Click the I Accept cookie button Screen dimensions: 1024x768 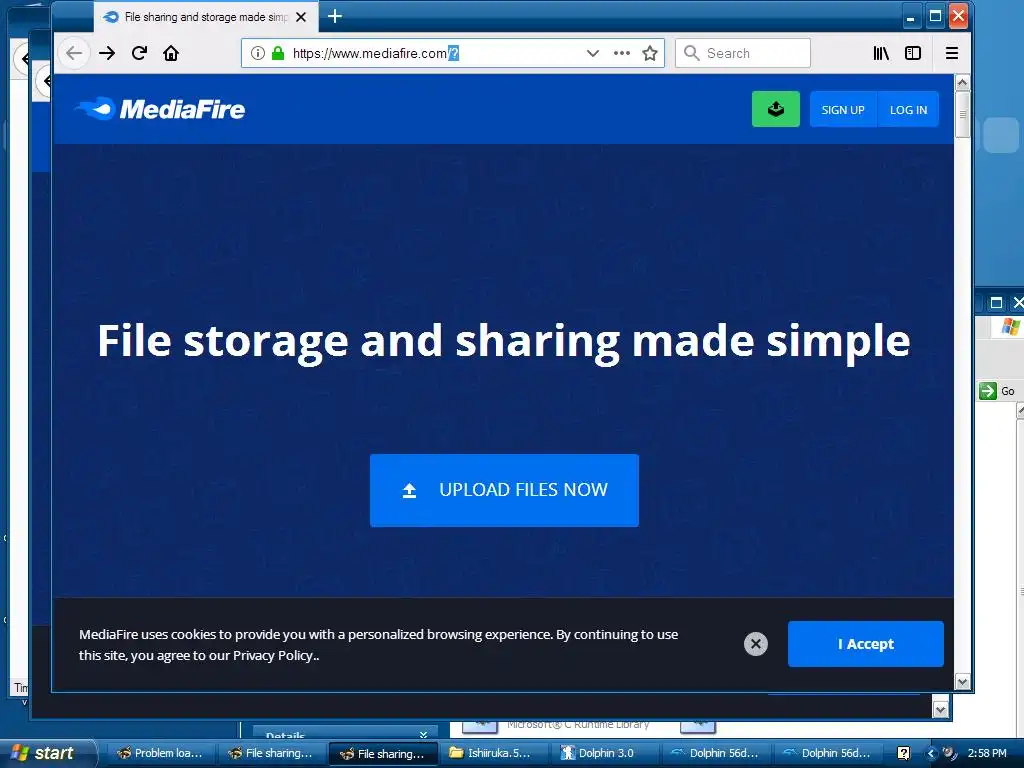[x=865, y=644]
